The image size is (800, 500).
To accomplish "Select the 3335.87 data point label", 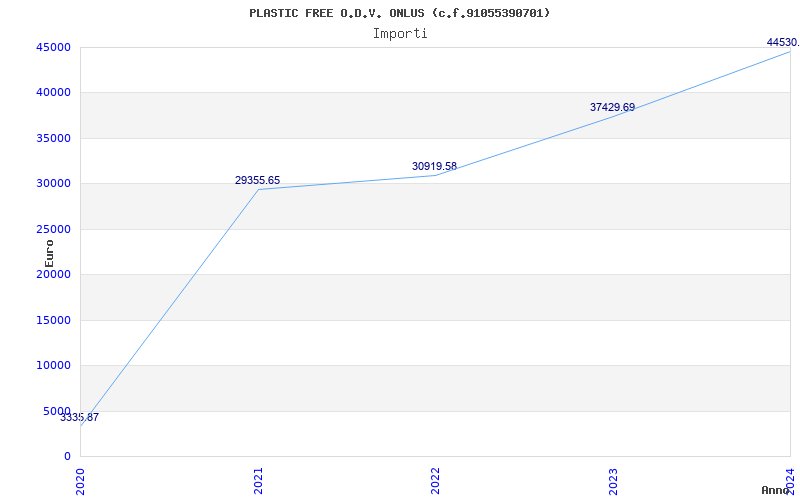I will click(x=79, y=417).
